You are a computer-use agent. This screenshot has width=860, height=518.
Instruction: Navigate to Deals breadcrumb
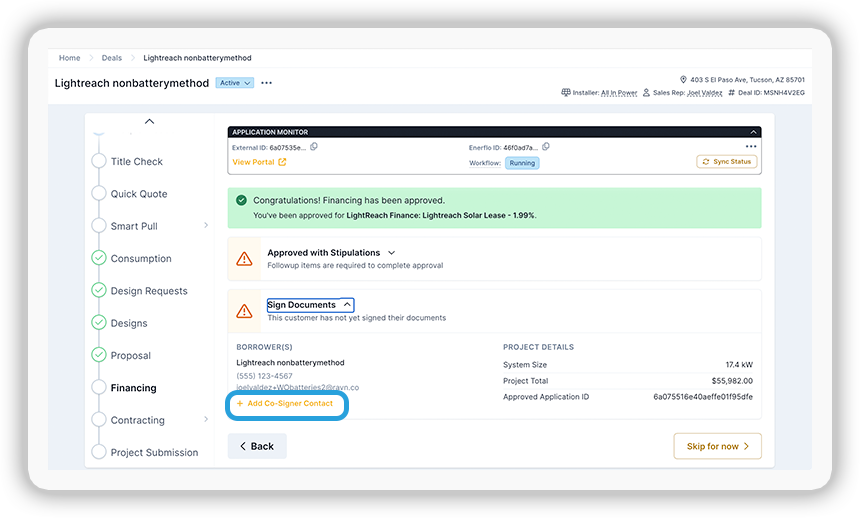point(112,58)
